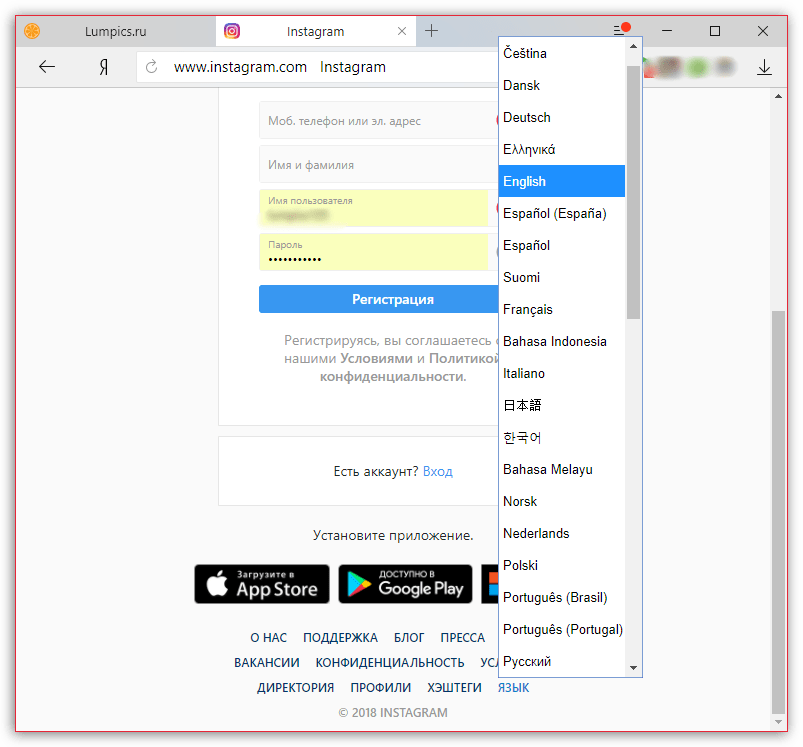Choose Suomi language

(x=561, y=277)
